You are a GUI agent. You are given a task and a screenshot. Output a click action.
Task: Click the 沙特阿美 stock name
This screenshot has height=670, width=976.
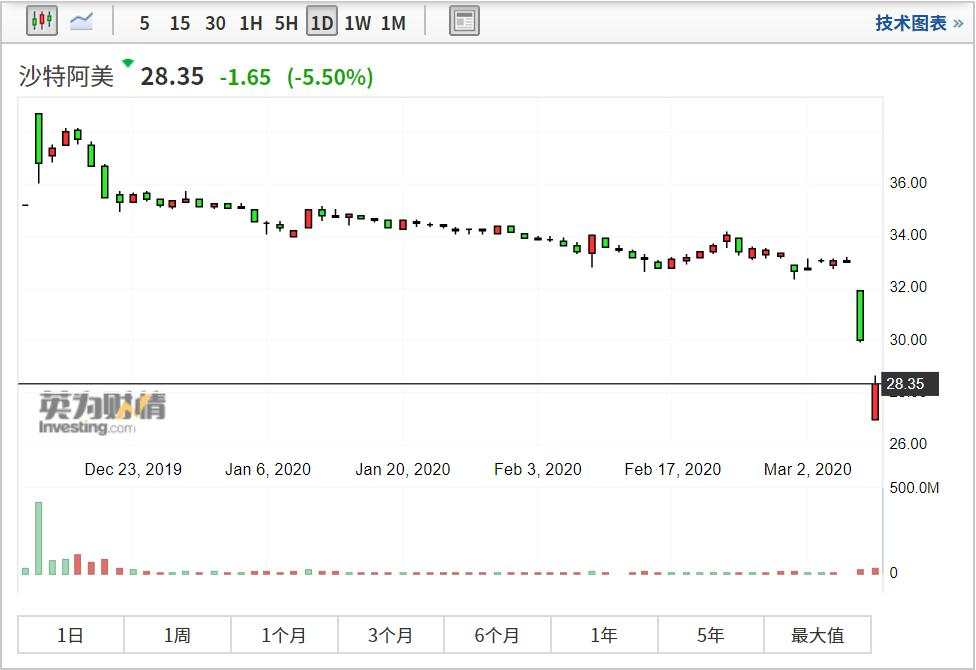67,77
